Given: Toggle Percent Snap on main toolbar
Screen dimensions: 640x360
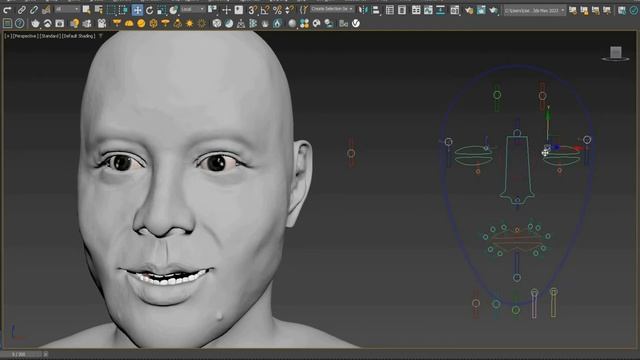Looking at the screenshot, I should [278, 10].
